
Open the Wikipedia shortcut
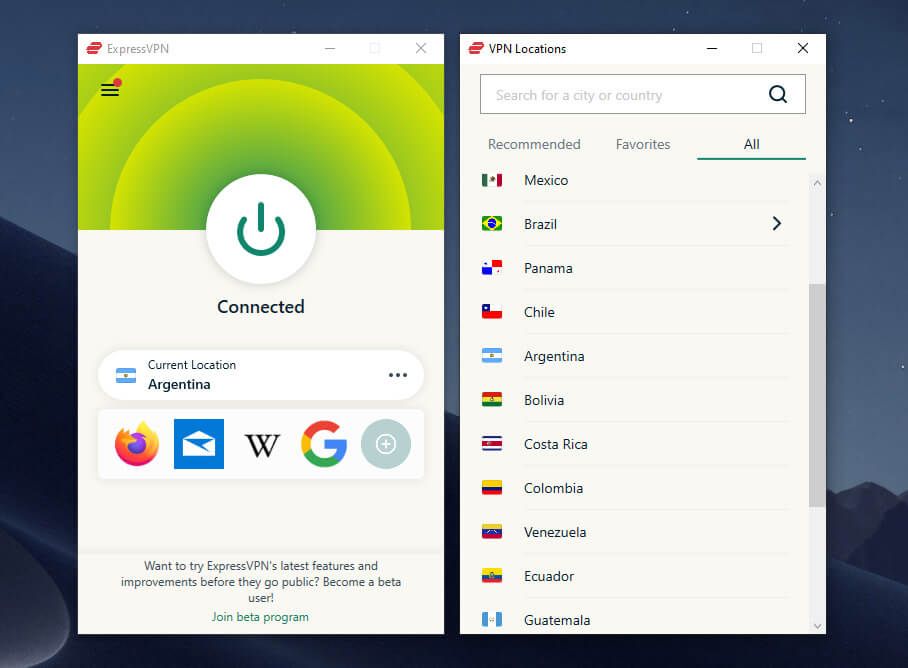[262, 445]
